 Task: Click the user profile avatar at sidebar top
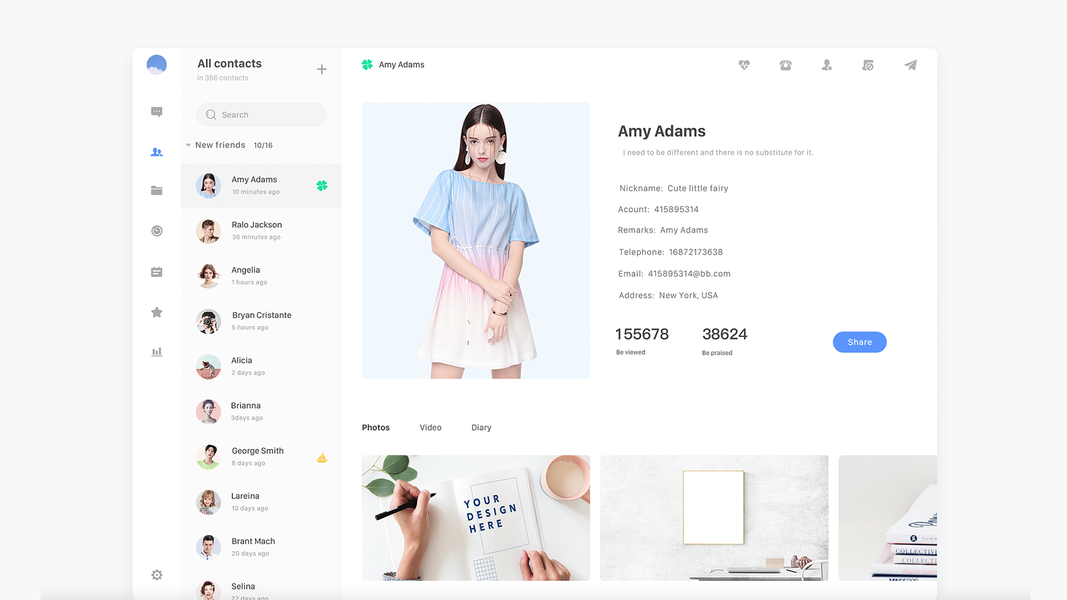(x=157, y=65)
